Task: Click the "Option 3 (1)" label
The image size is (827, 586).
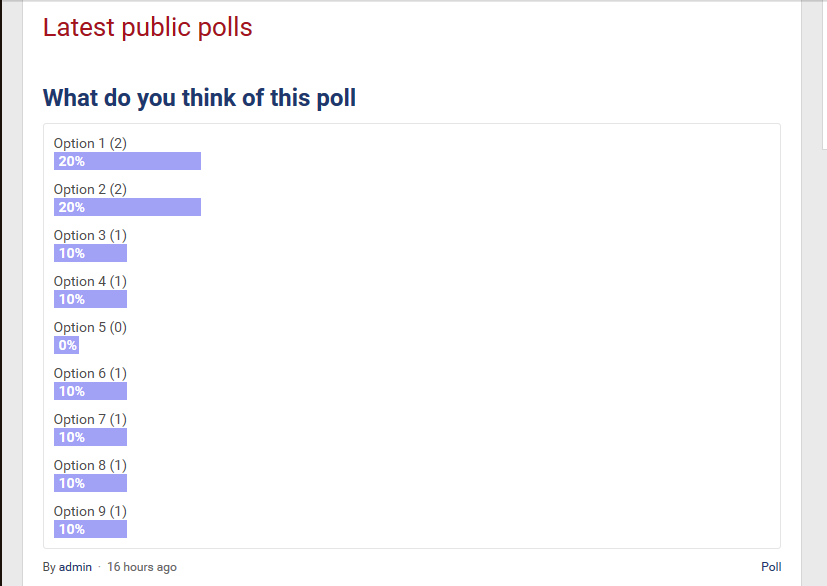Action: pos(90,235)
